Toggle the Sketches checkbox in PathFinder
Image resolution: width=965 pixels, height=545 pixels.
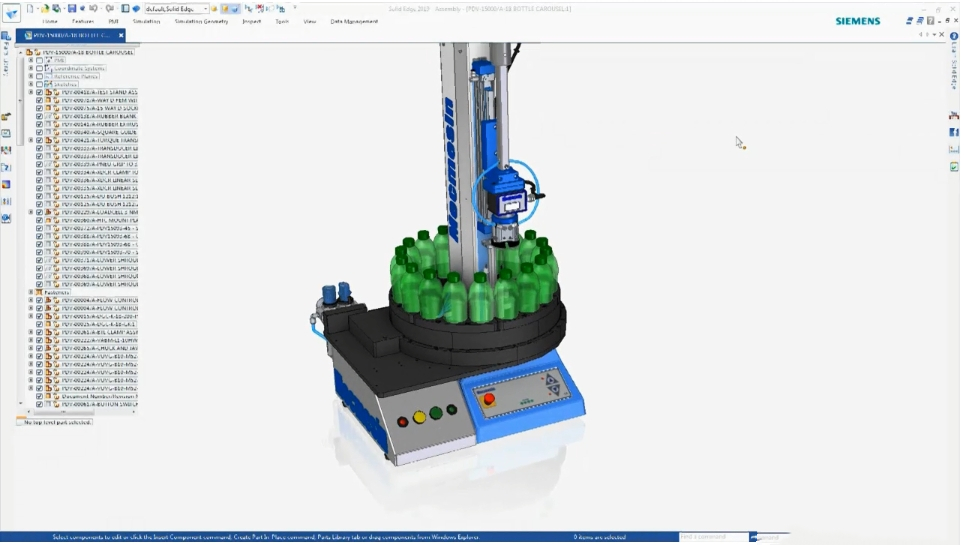tap(40, 84)
